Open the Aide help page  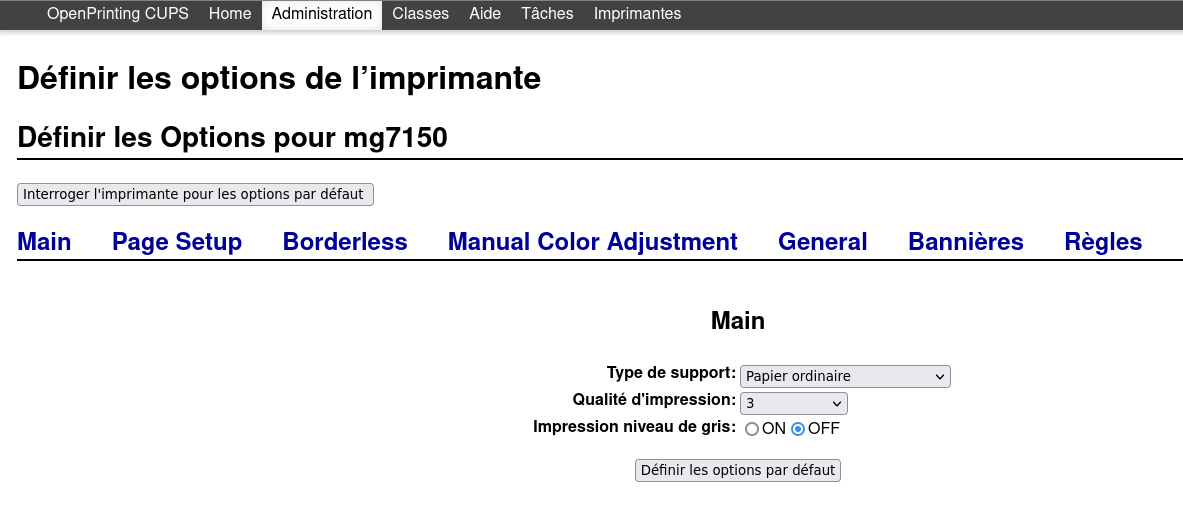tap(485, 14)
